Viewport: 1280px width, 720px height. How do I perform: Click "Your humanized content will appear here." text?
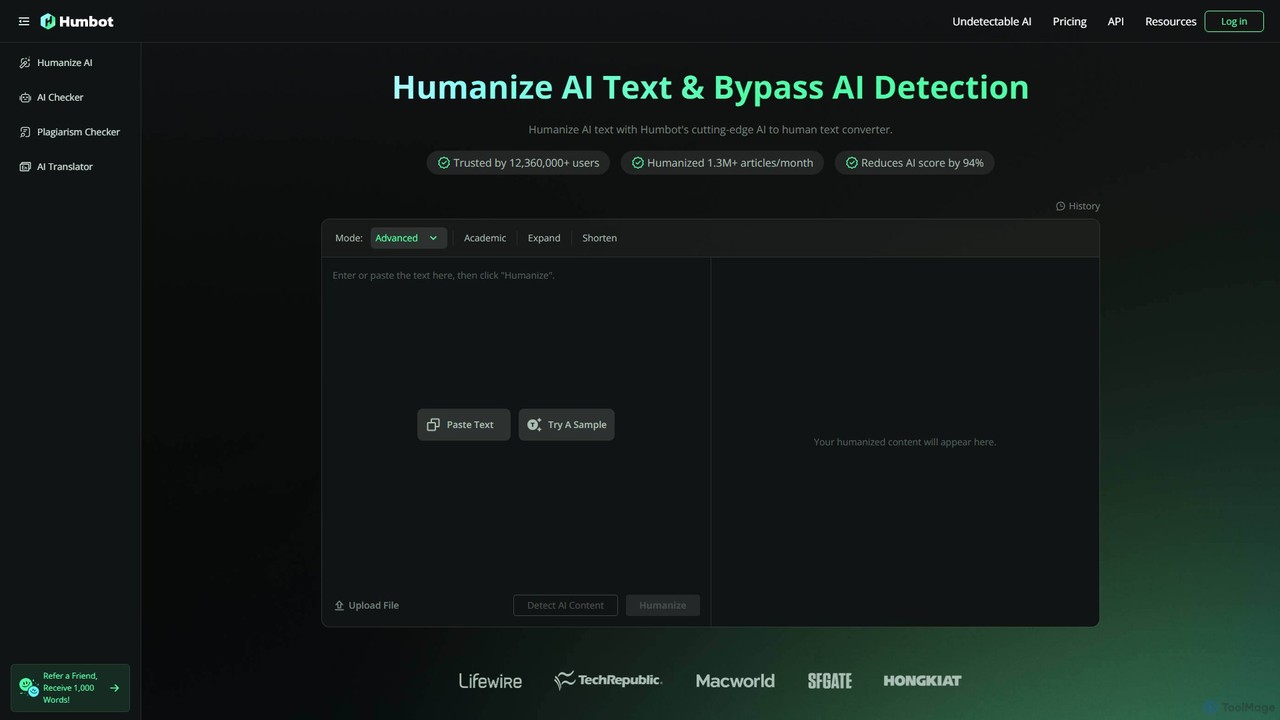tap(905, 442)
